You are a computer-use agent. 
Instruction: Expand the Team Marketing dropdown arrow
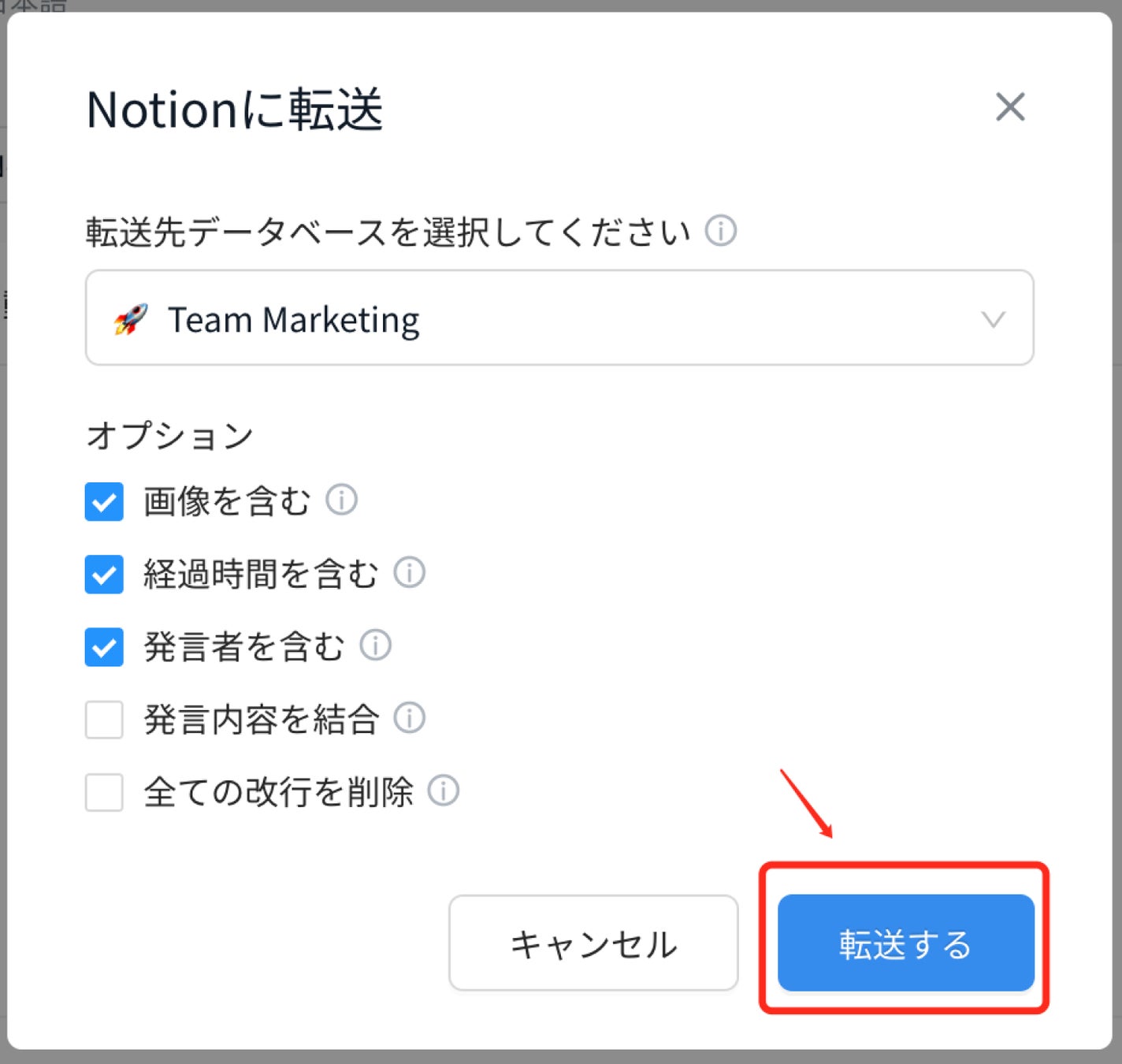point(992,319)
